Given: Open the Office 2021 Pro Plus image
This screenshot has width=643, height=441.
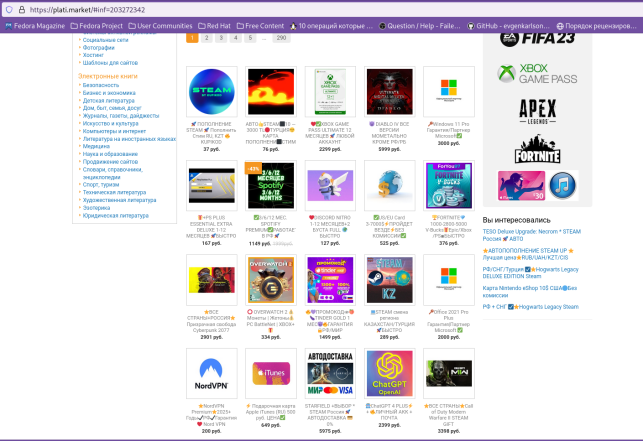Looking at the screenshot, I should (x=449, y=280).
